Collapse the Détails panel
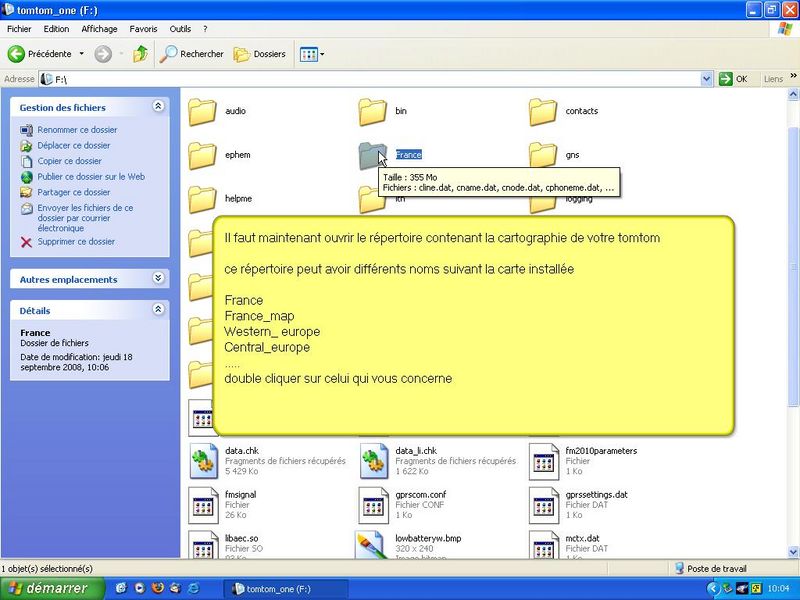This screenshot has width=800, height=600. pyautogui.click(x=158, y=309)
